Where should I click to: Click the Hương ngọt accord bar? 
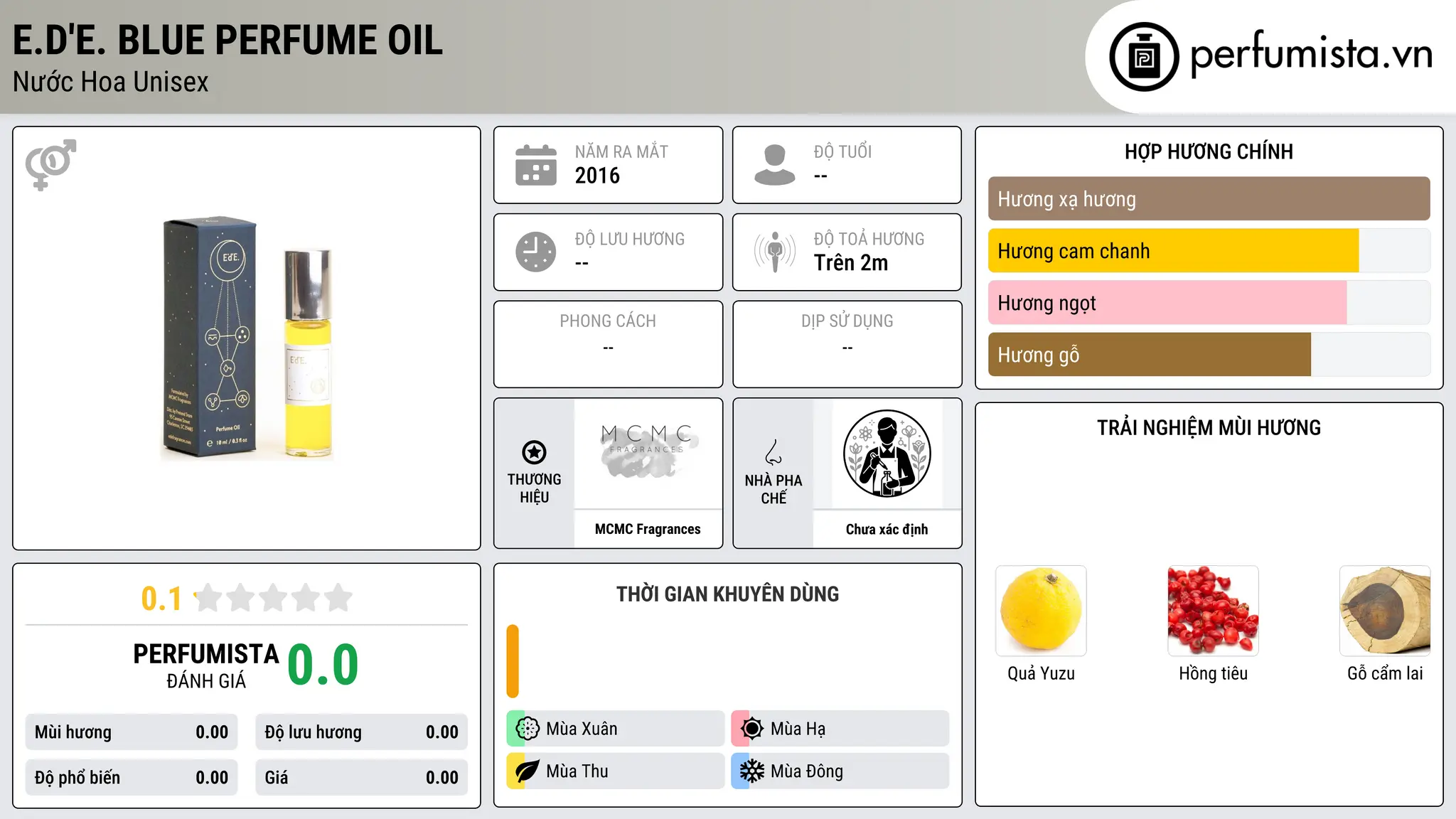coord(1209,303)
